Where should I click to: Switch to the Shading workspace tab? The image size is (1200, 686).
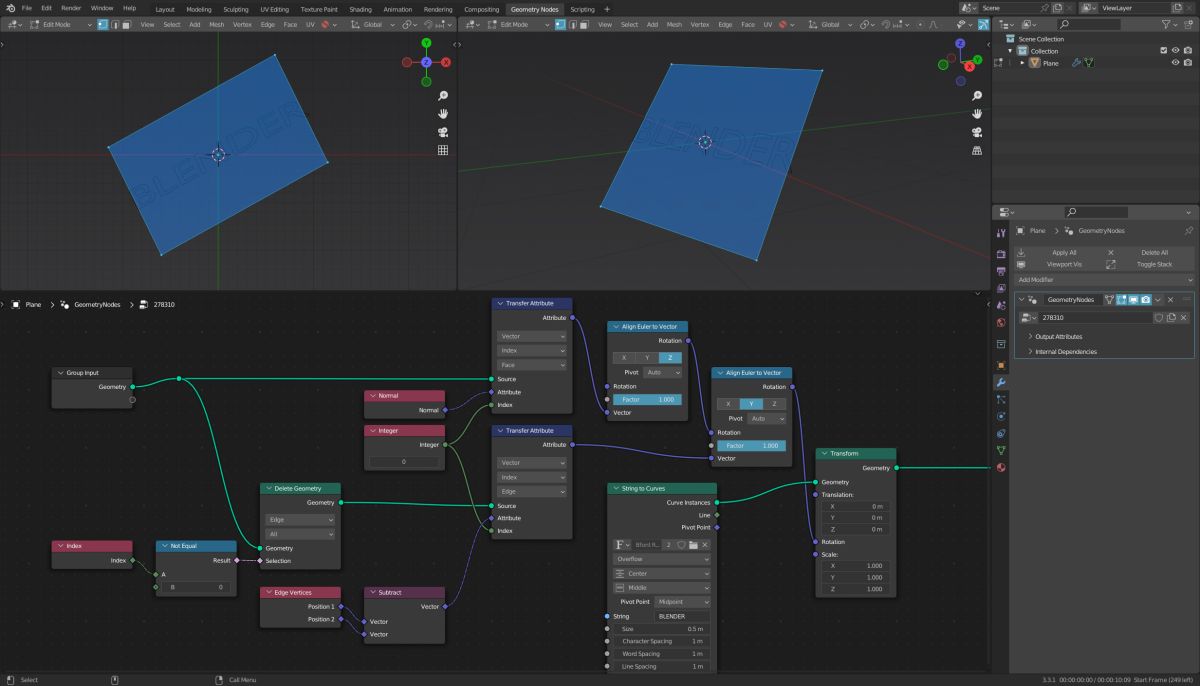tap(360, 9)
